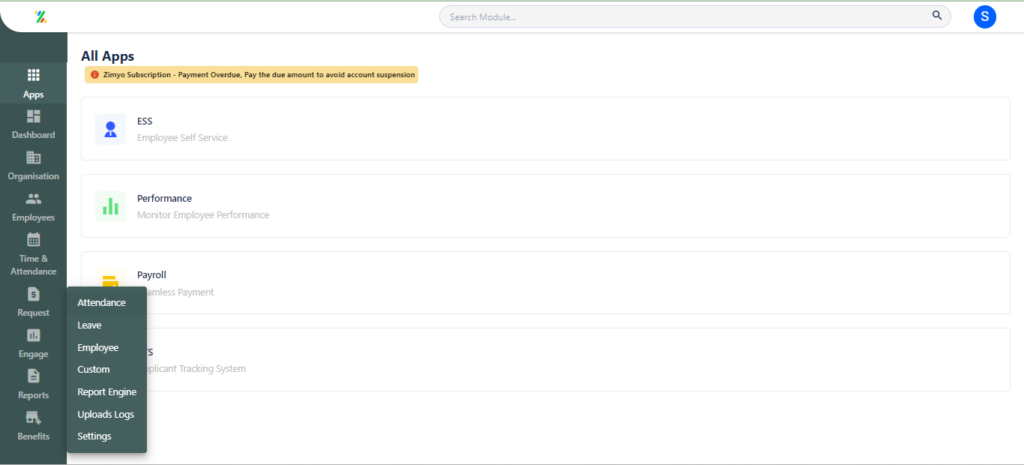Open Report Engine from submenu
Screen dimensions: 1024x465
pos(106,393)
